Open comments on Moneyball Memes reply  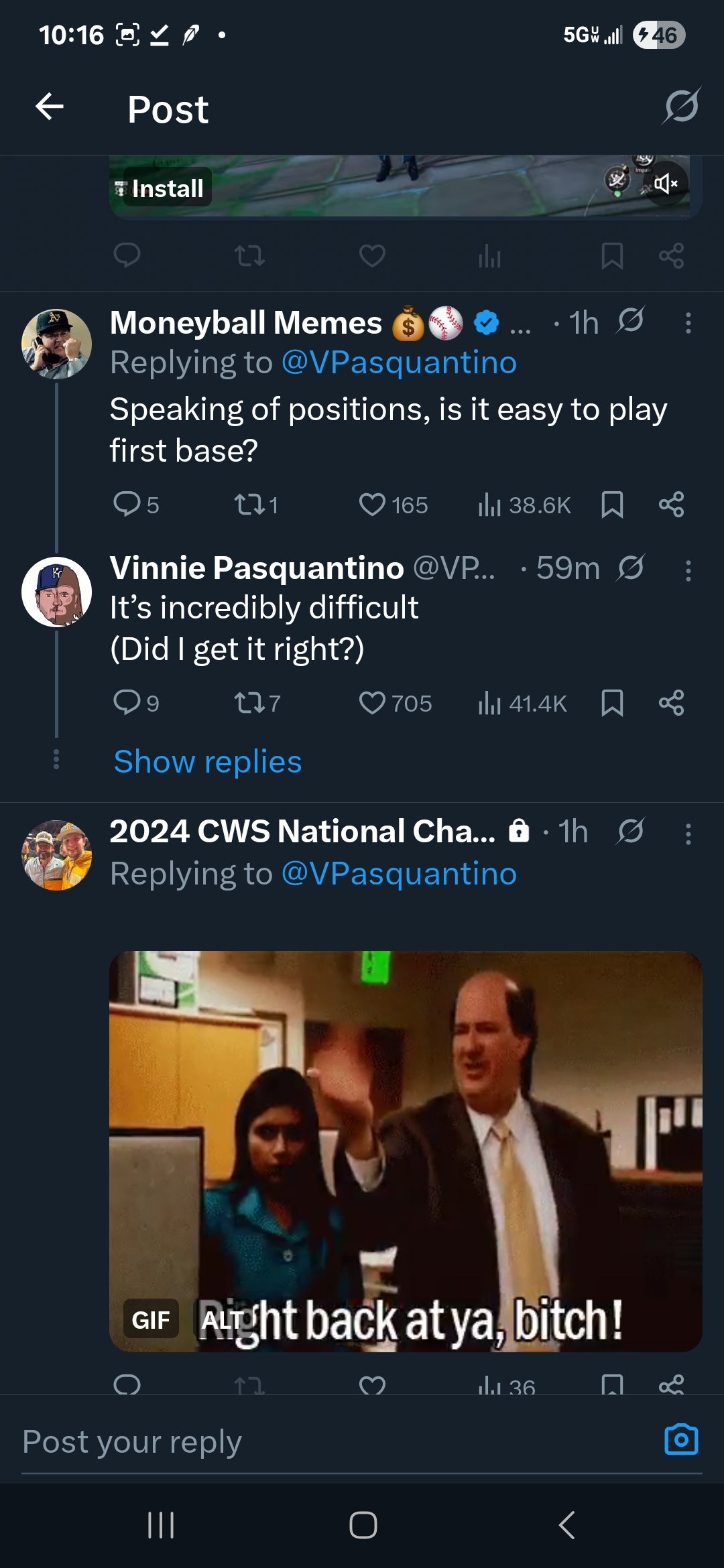127,505
